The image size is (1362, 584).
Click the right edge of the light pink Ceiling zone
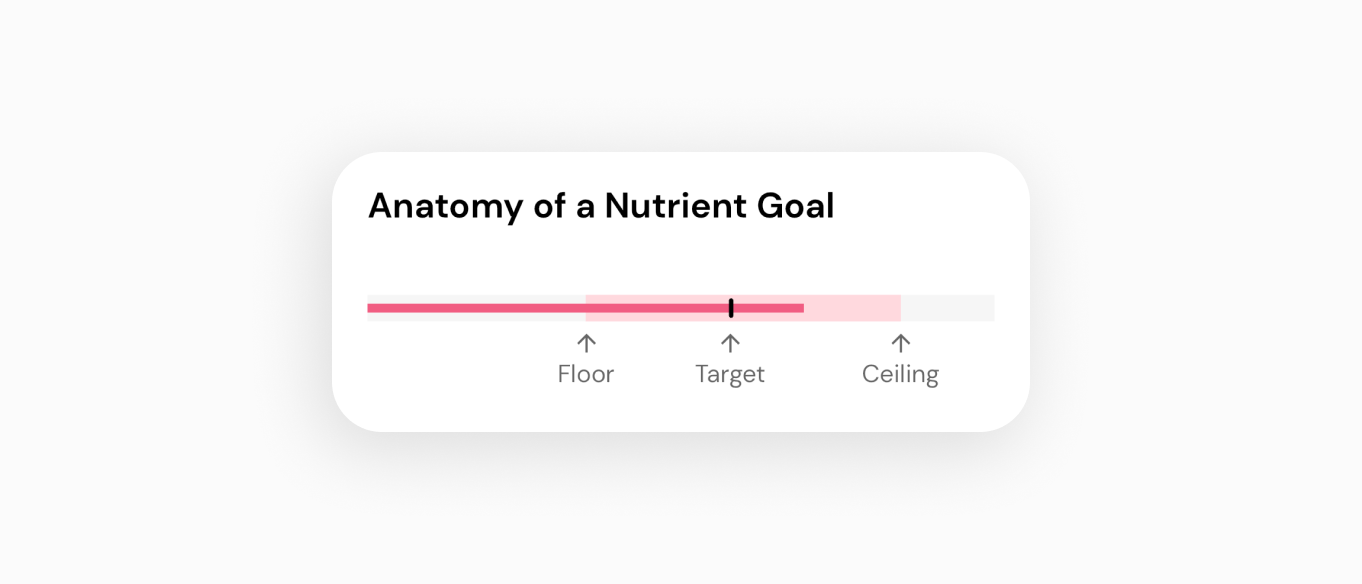pos(898,308)
